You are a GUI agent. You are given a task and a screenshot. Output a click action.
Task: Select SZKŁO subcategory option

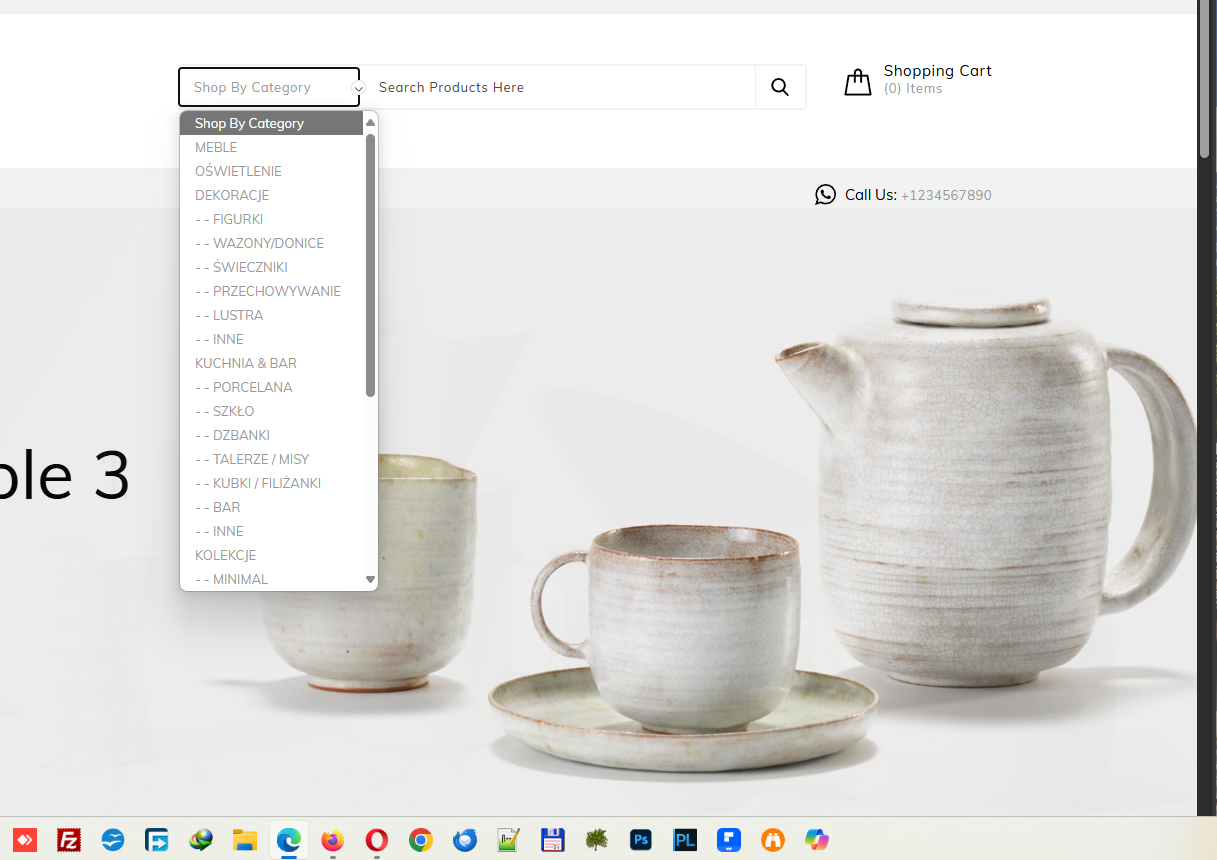[x=271, y=411]
